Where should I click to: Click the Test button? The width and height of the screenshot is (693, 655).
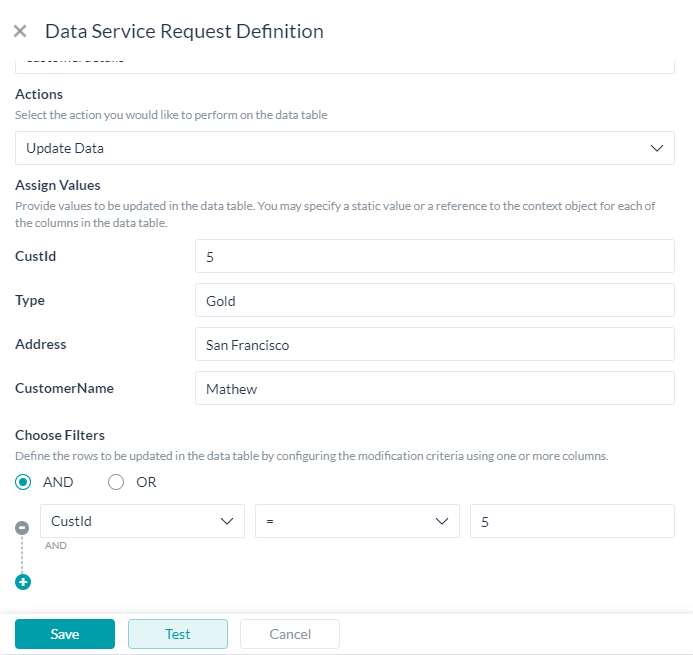(178, 634)
